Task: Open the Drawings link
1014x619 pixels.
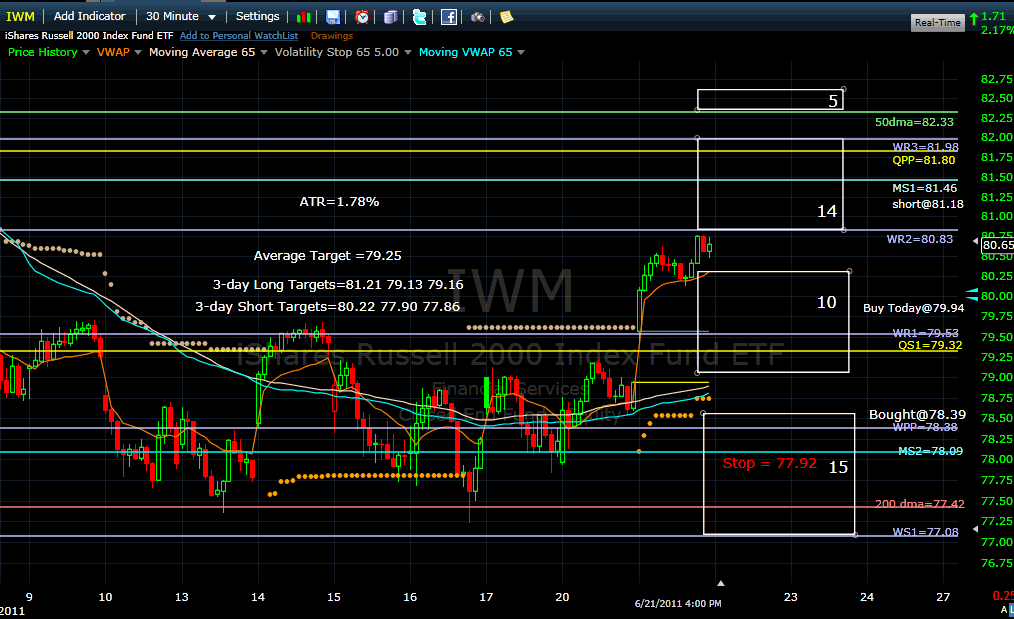Action: [332, 36]
